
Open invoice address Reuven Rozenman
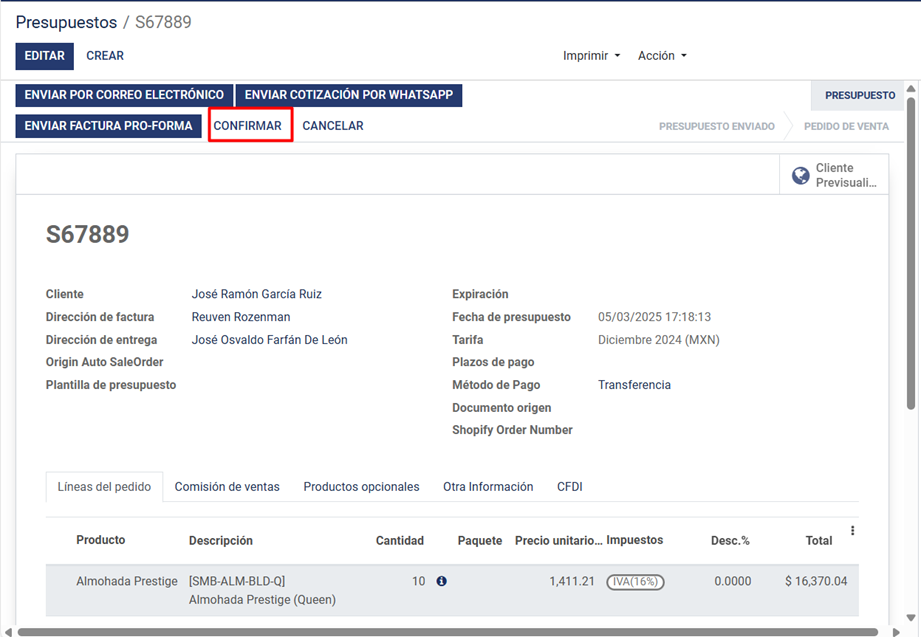click(x=241, y=317)
